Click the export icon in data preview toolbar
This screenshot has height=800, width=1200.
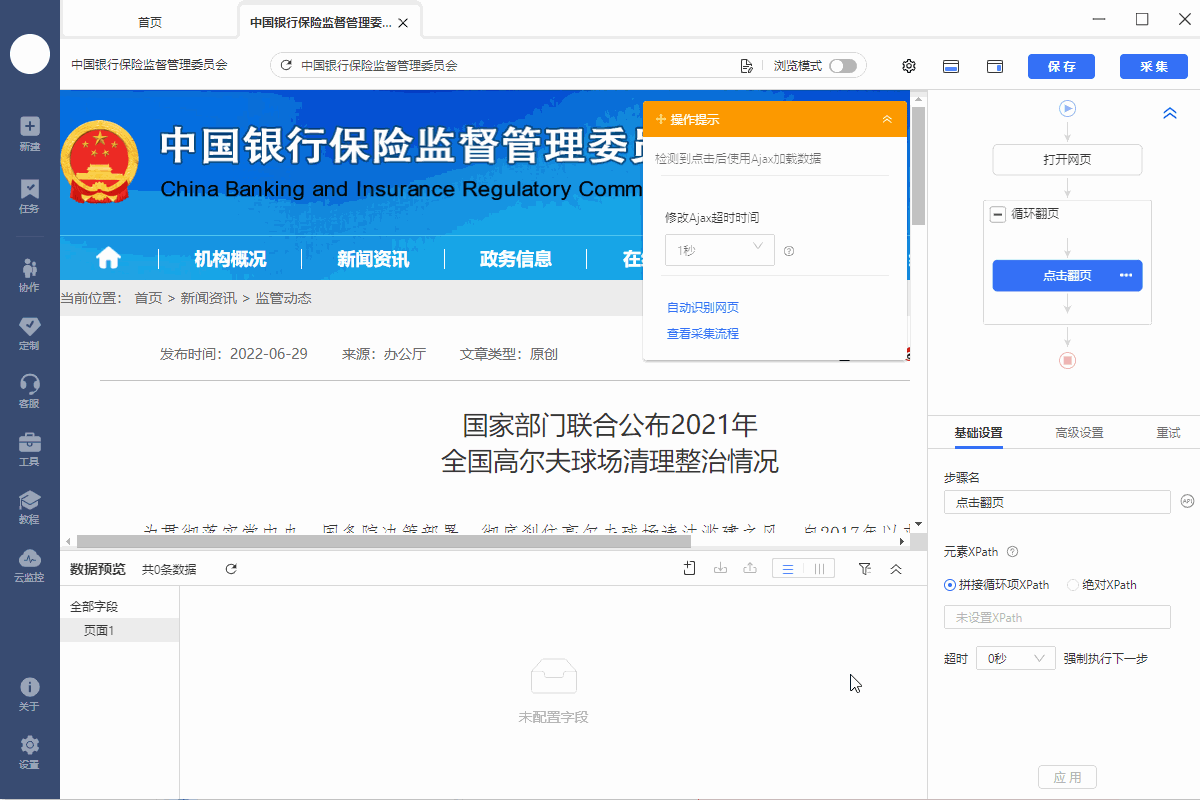pos(750,569)
